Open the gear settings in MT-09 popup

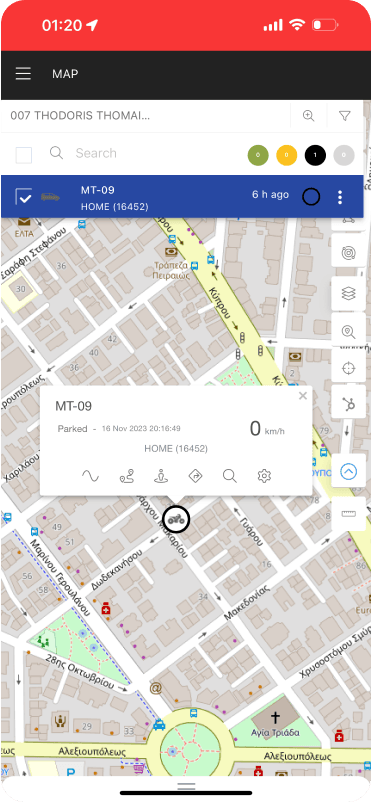click(264, 476)
